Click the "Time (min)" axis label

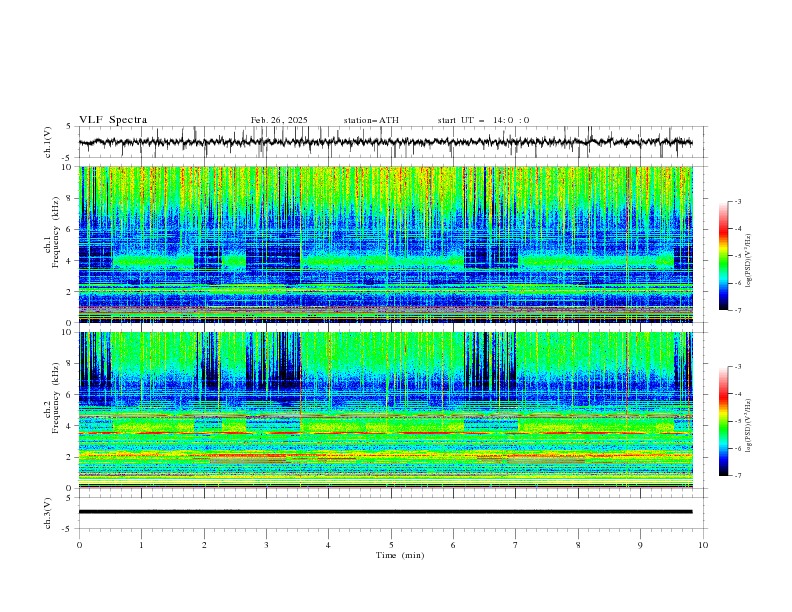[400, 555]
